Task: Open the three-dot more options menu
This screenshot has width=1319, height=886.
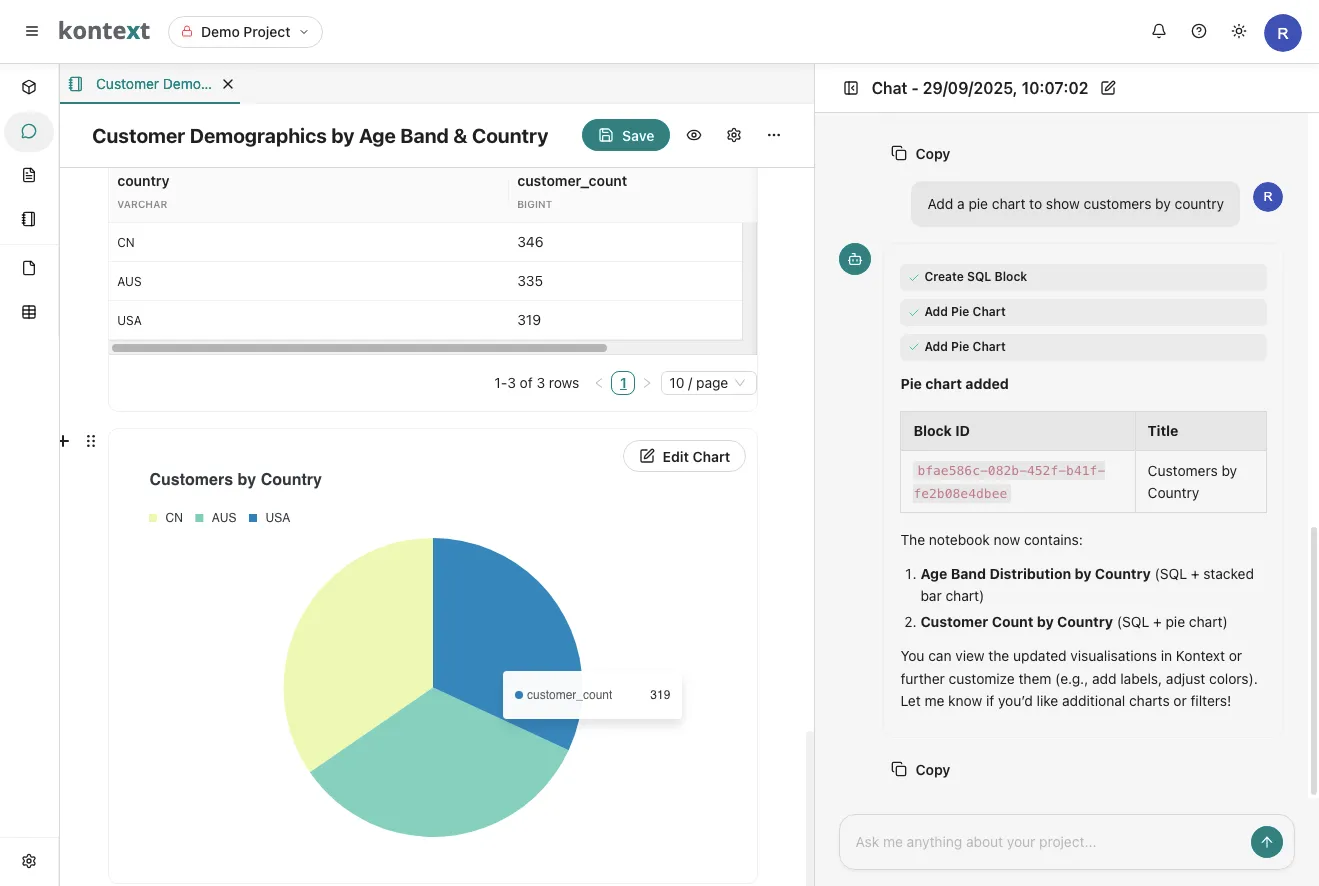Action: [x=774, y=135]
